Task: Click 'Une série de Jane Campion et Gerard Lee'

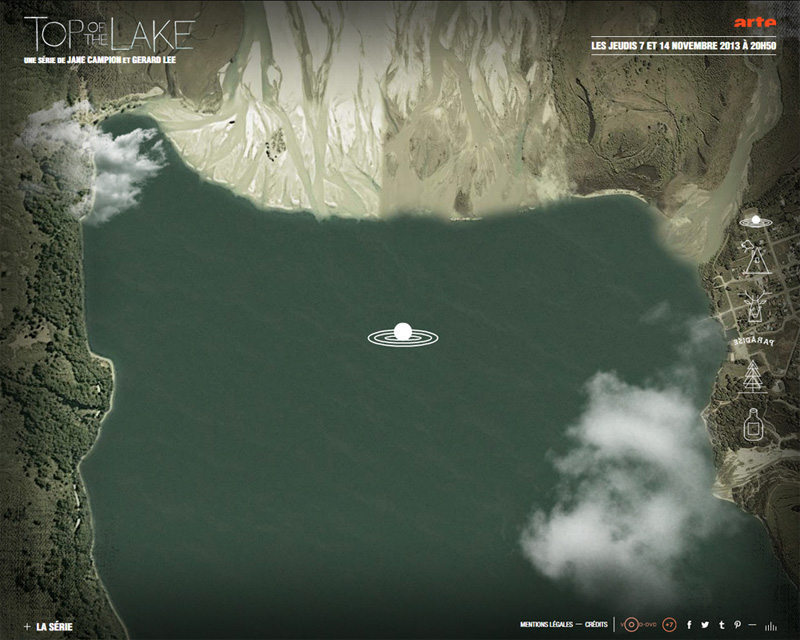Action: point(100,60)
